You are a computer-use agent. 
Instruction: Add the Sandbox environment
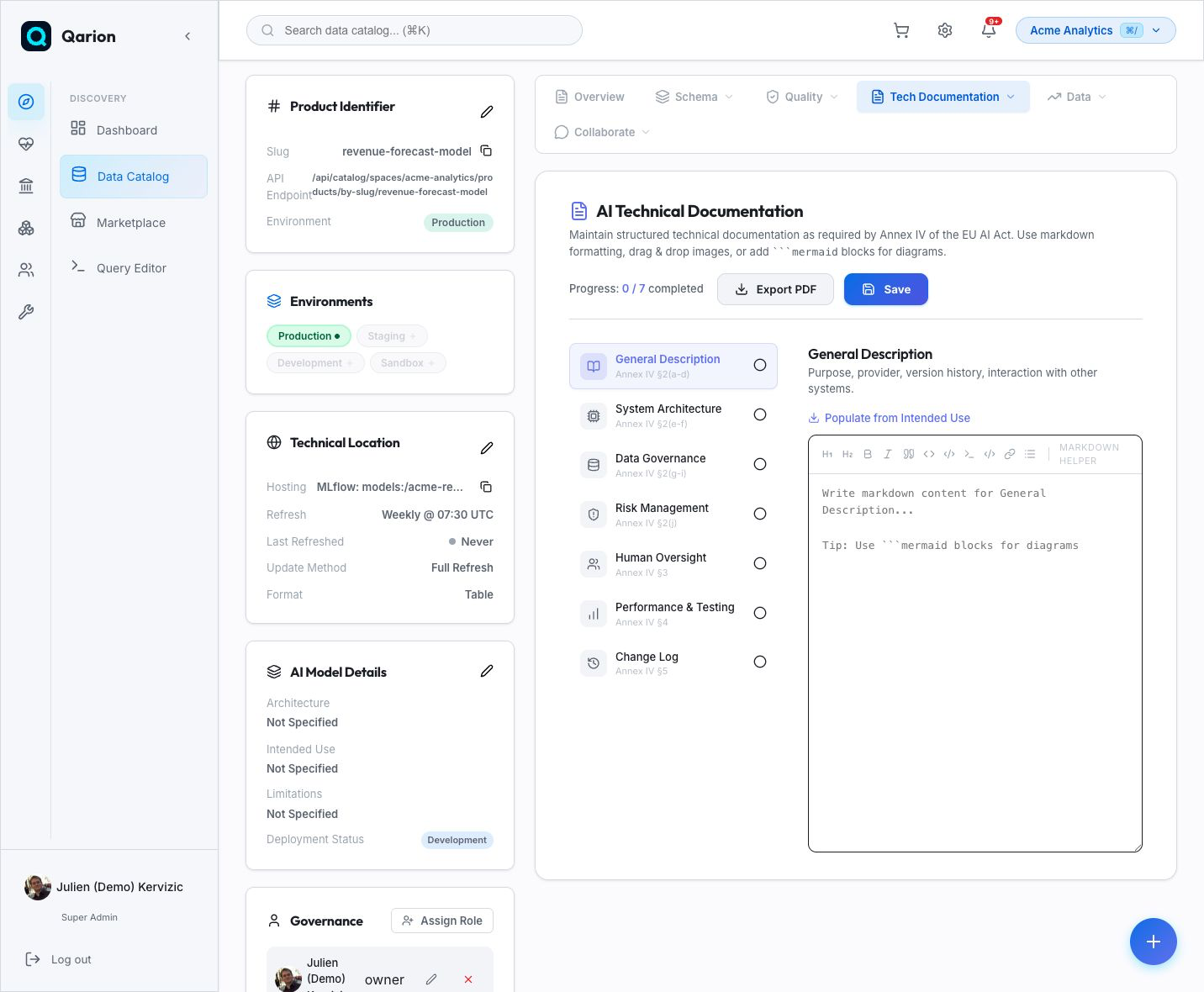click(408, 363)
